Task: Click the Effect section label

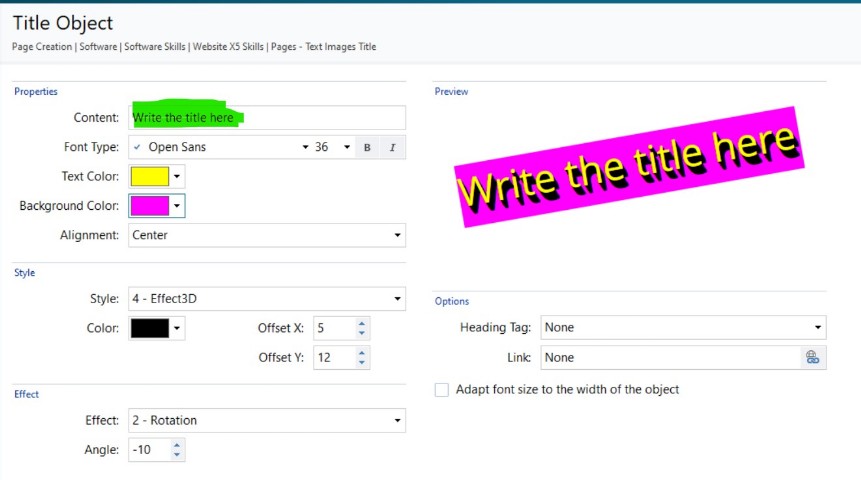Action: coord(26,394)
